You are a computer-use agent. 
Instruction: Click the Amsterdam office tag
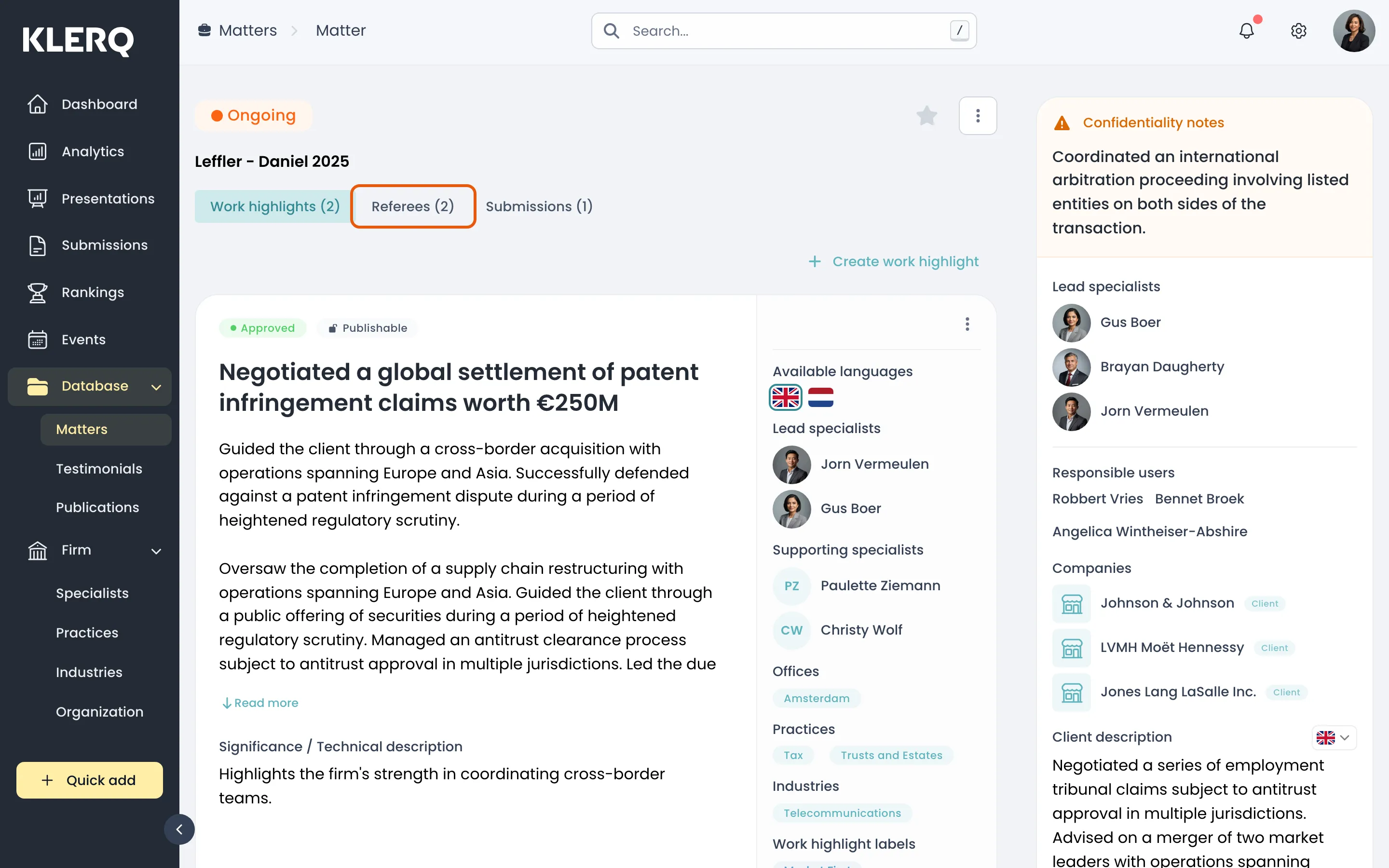(816, 698)
